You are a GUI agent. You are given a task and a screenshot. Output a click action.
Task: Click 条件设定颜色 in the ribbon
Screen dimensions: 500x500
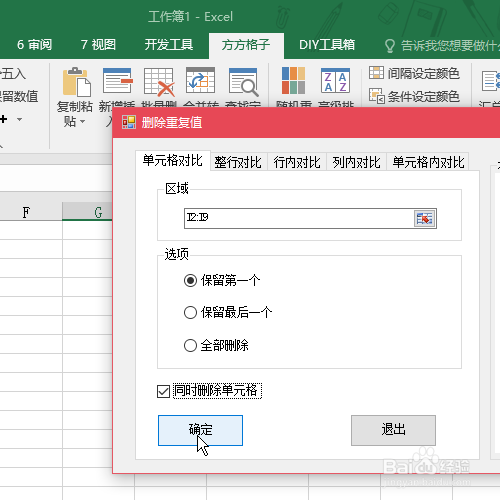[414, 96]
